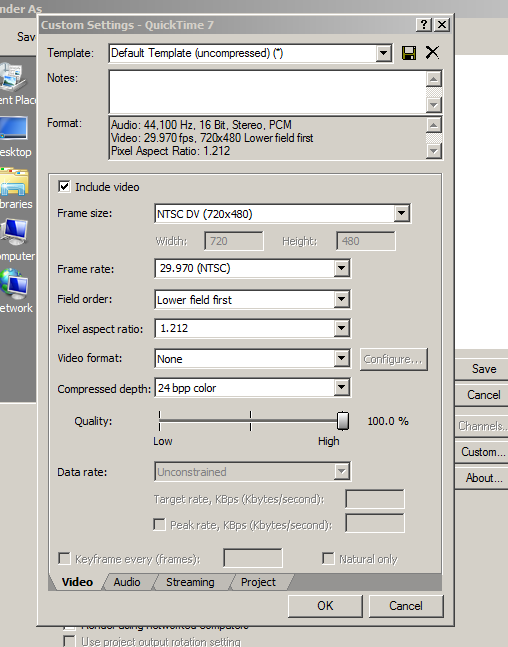This screenshot has height=647, width=508.
Task: Open Desktop in the Render As sidebar
Action: [17, 137]
